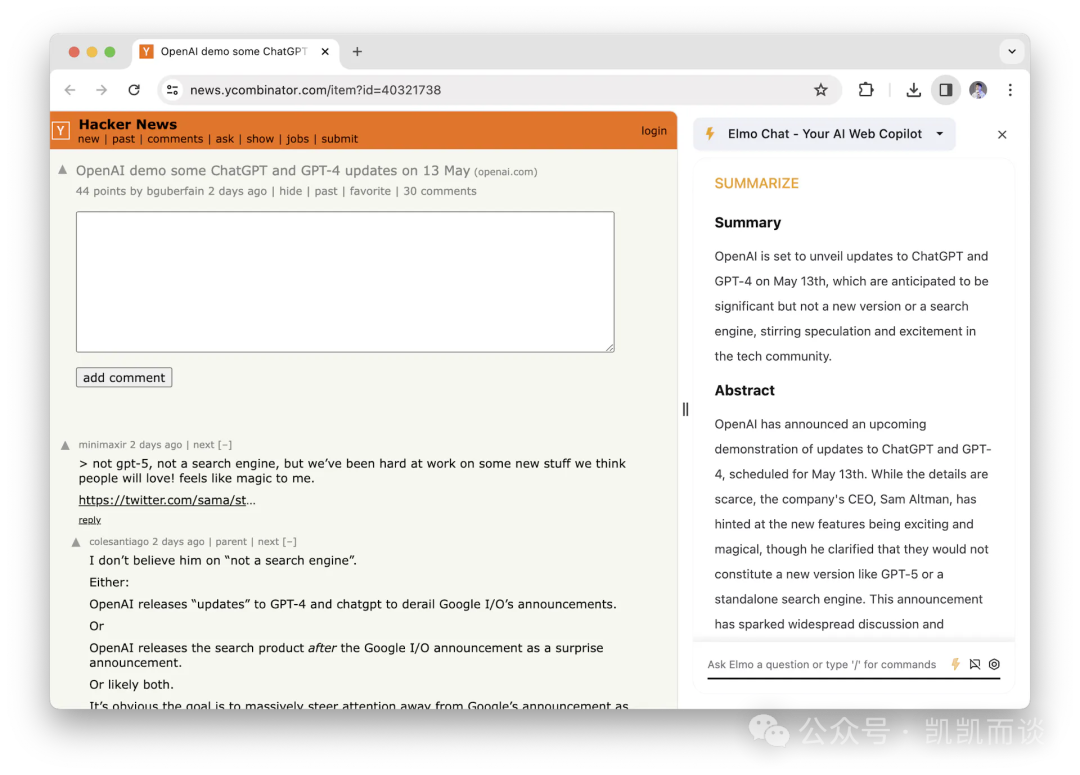The height and width of the screenshot is (775, 1080).
Task: Open the Hacker News title link
Action: pos(127,124)
